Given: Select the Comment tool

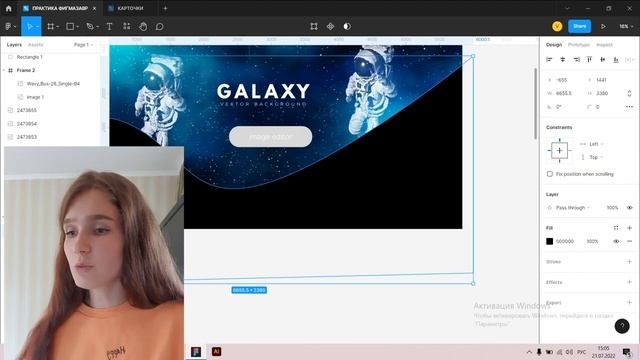Looking at the screenshot, I should [160, 27].
